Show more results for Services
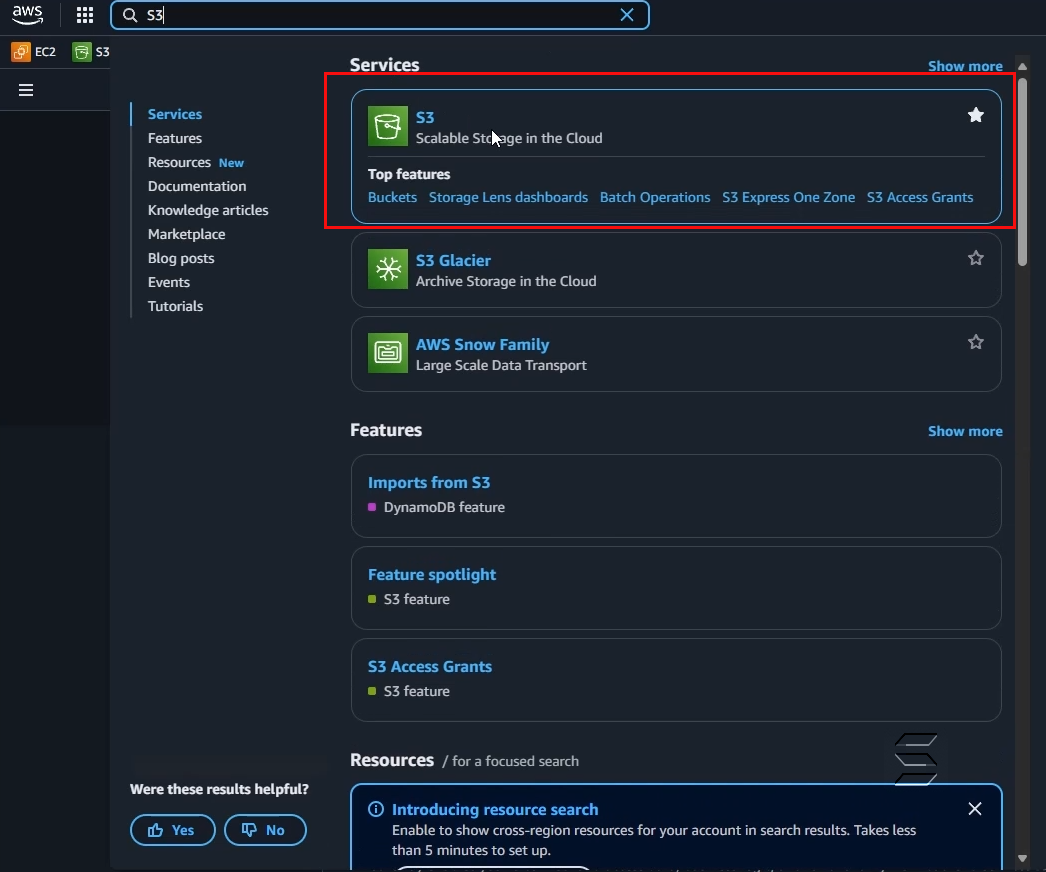Image resolution: width=1046 pixels, height=872 pixels. coord(965,66)
